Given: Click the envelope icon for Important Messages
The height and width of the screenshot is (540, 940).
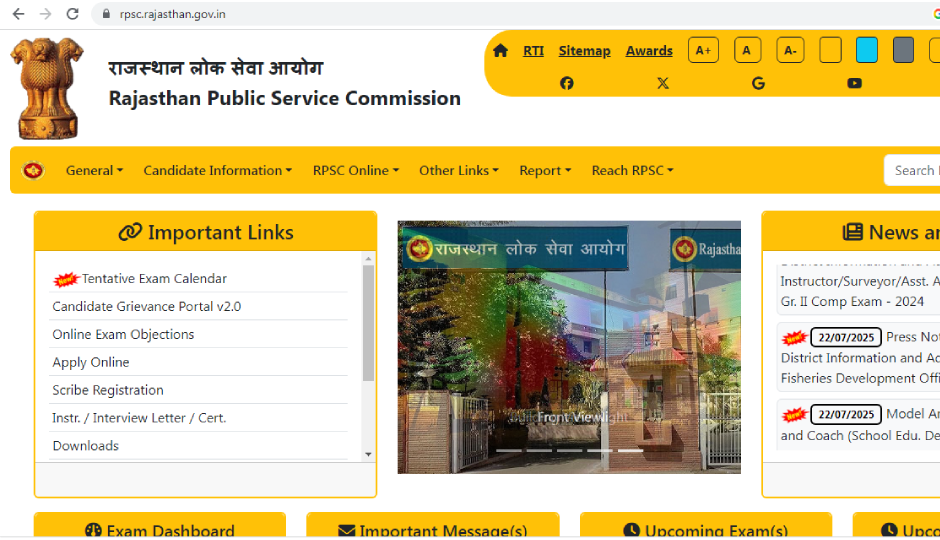Looking at the screenshot, I should (x=347, y=531).
